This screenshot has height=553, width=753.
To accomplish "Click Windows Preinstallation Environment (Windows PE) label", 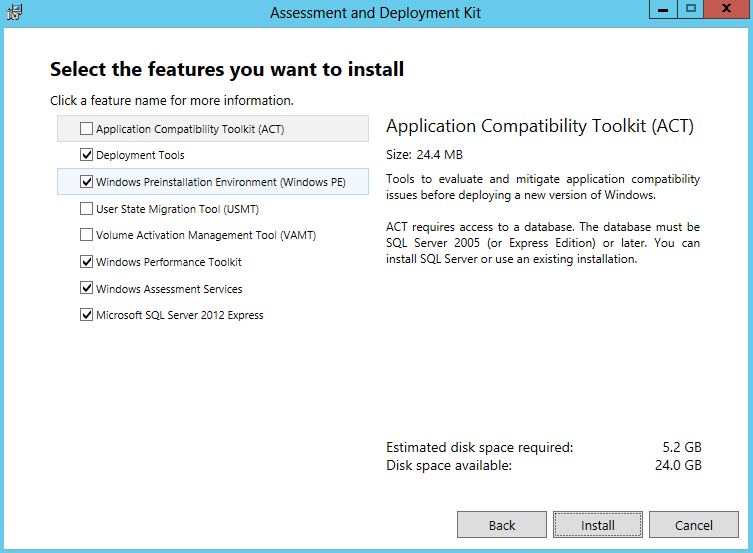I will point(221,182).
